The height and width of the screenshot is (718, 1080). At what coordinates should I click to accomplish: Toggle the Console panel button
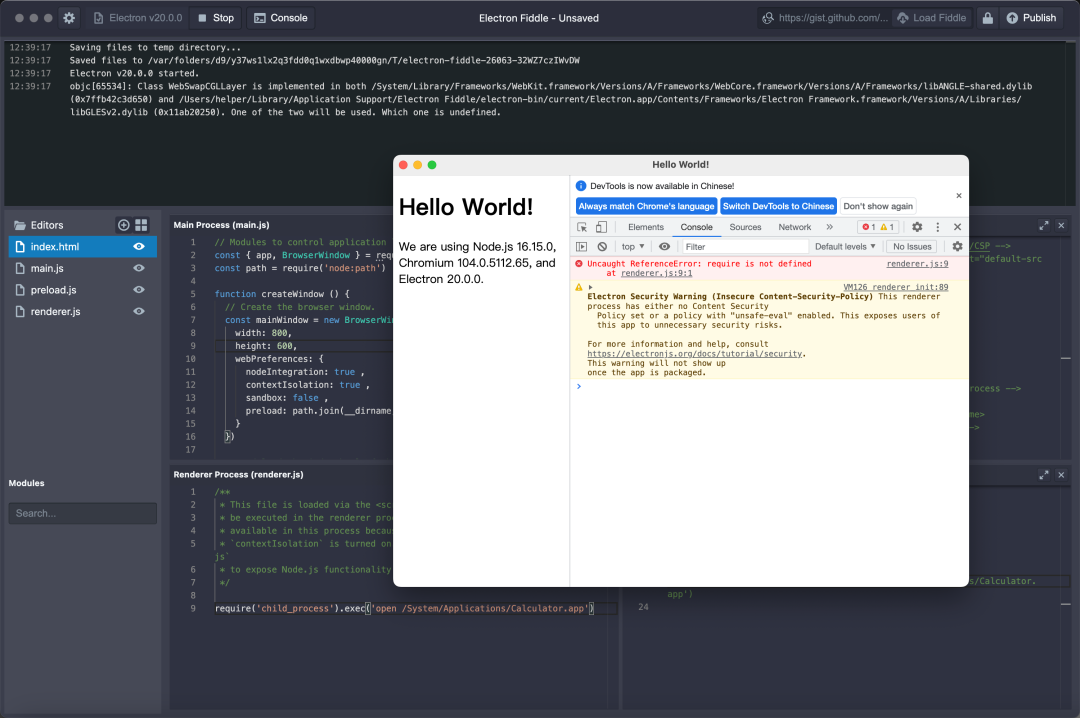point(281,18)
